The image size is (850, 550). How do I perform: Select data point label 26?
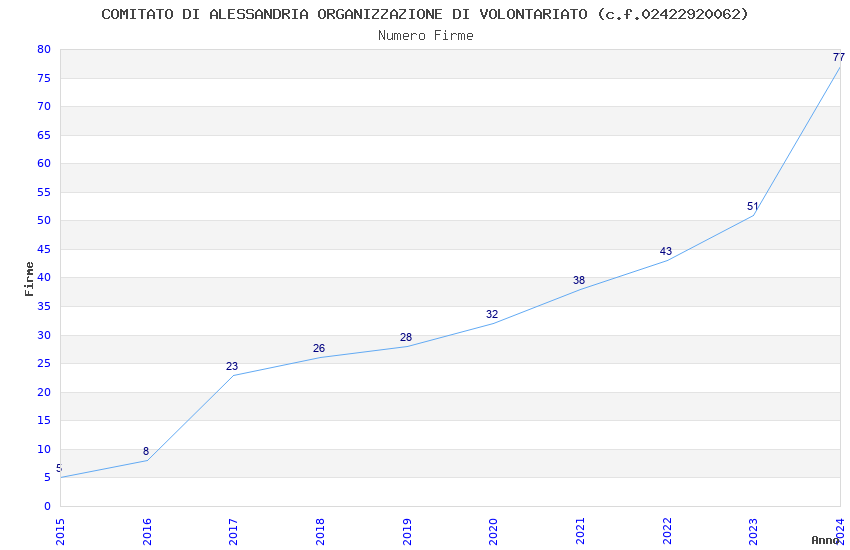tap(319, 348)
